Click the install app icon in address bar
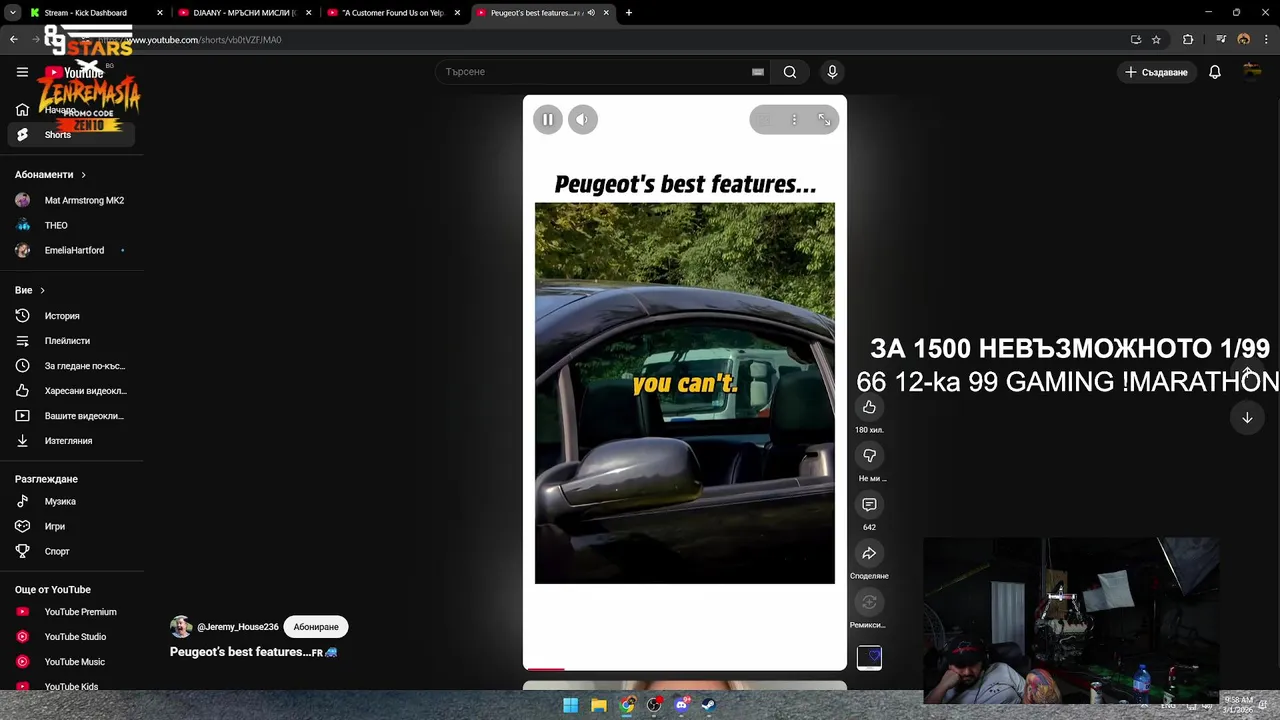 point(1136,40)
